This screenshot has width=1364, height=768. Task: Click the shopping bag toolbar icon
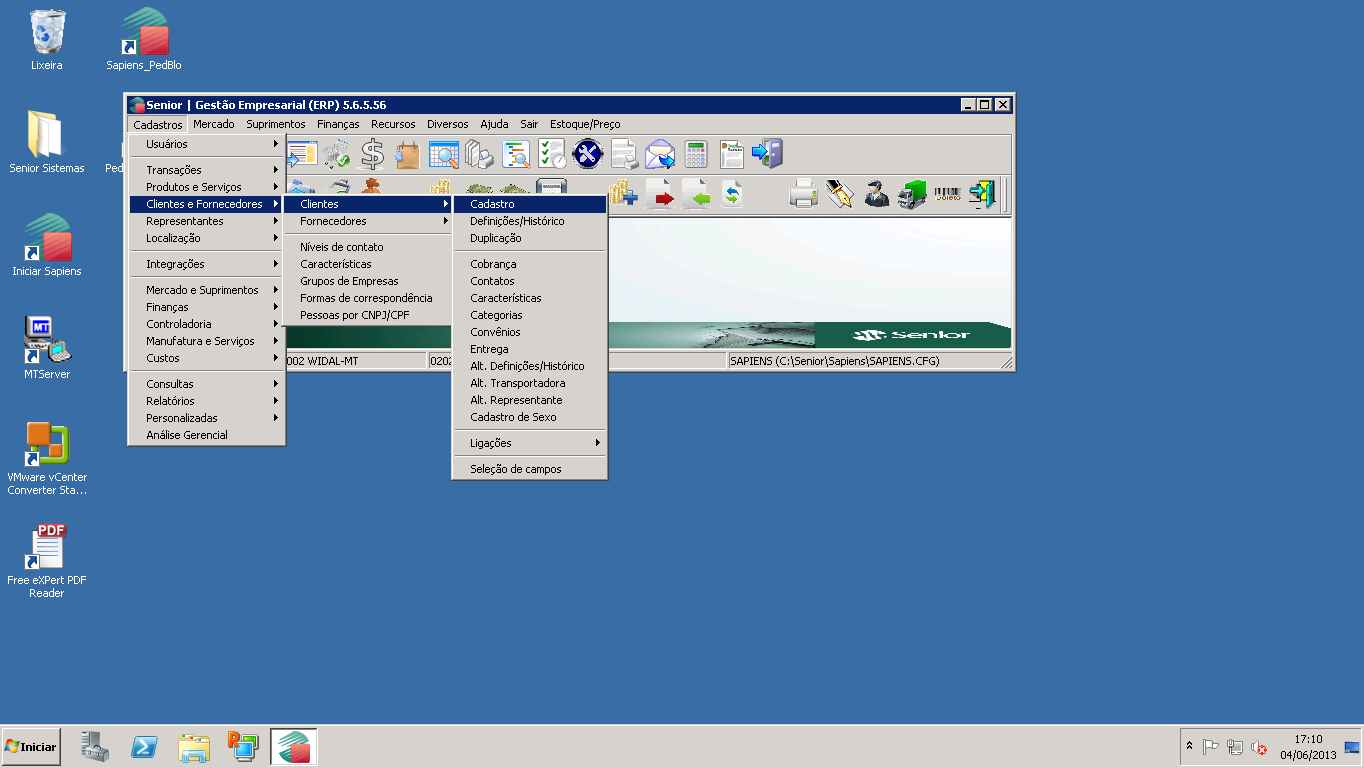[408, 154]
